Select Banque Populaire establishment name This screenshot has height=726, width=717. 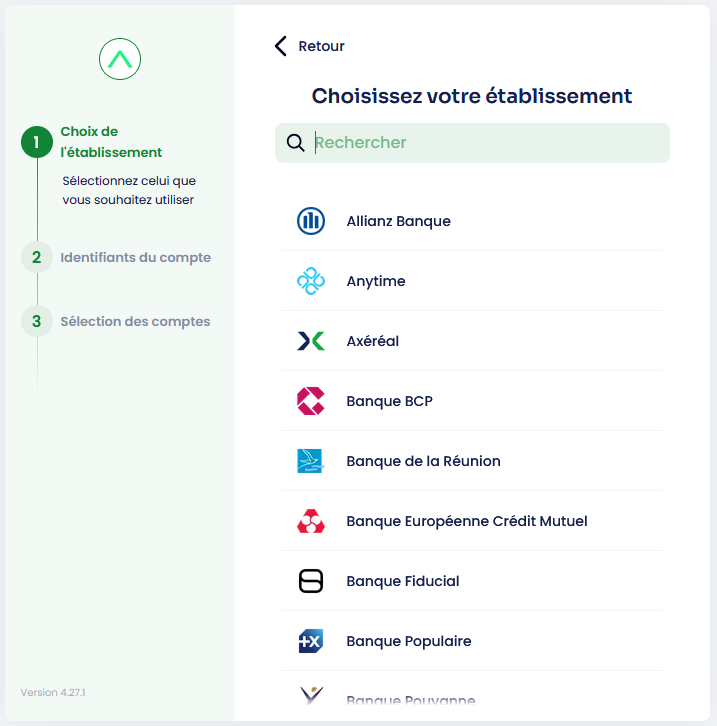coord(408,641)
